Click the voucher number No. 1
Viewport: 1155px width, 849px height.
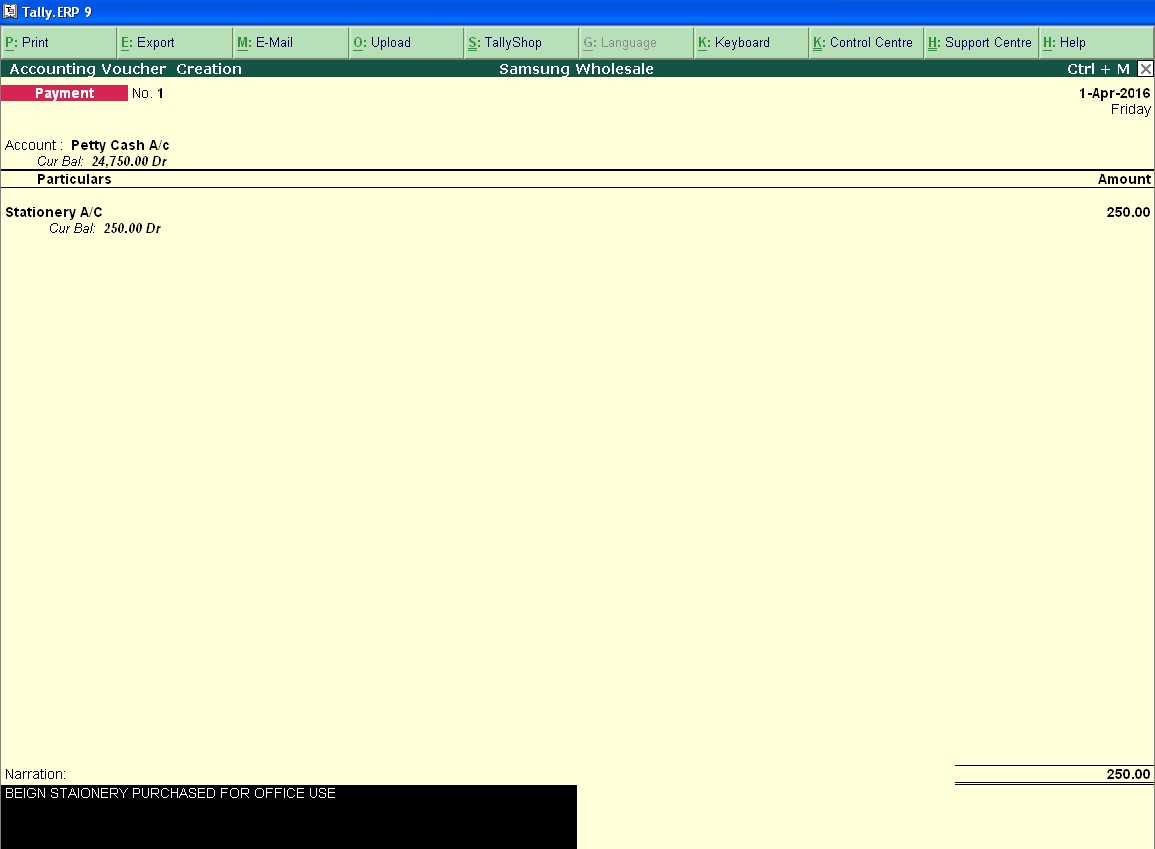click(x=147, y=93)
